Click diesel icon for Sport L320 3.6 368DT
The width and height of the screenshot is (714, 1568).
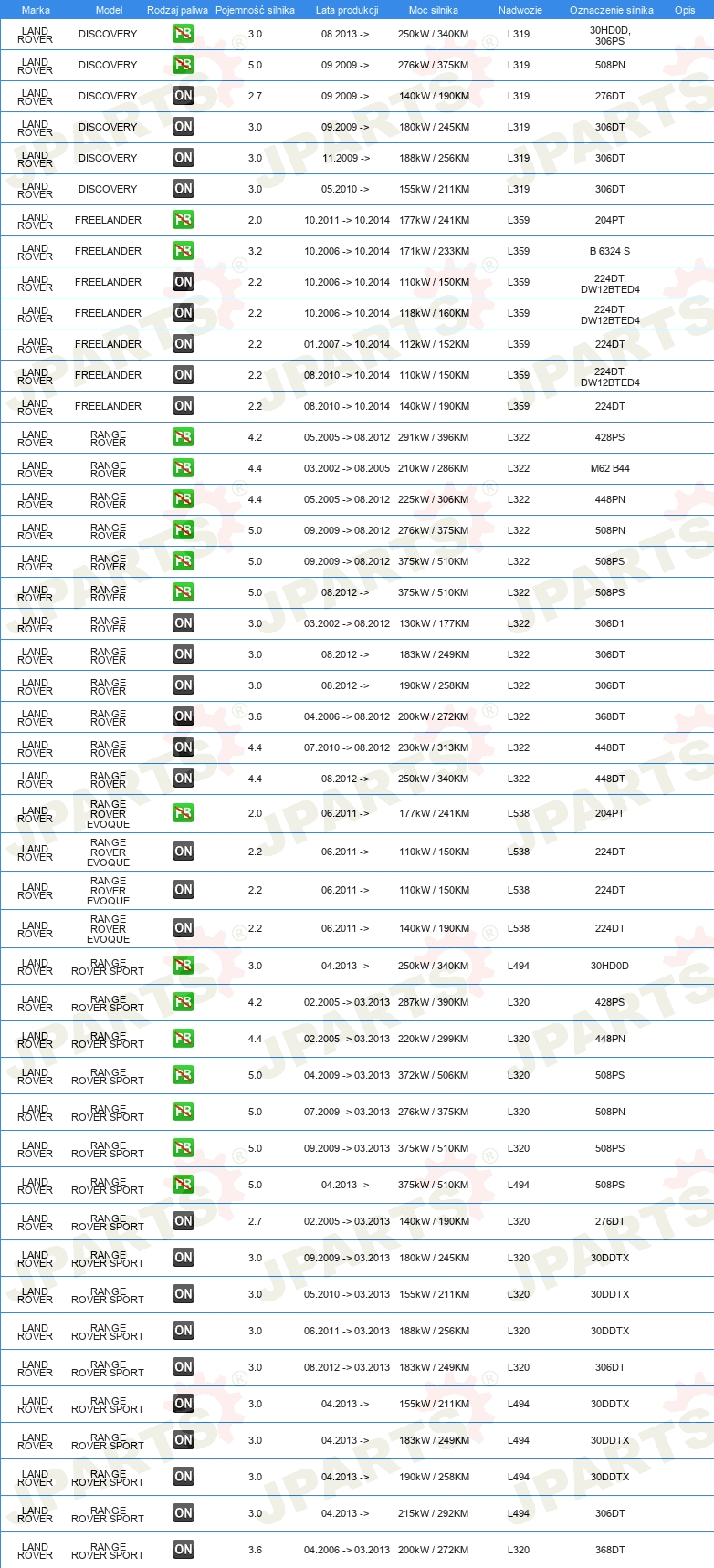tap(184, 1550)
